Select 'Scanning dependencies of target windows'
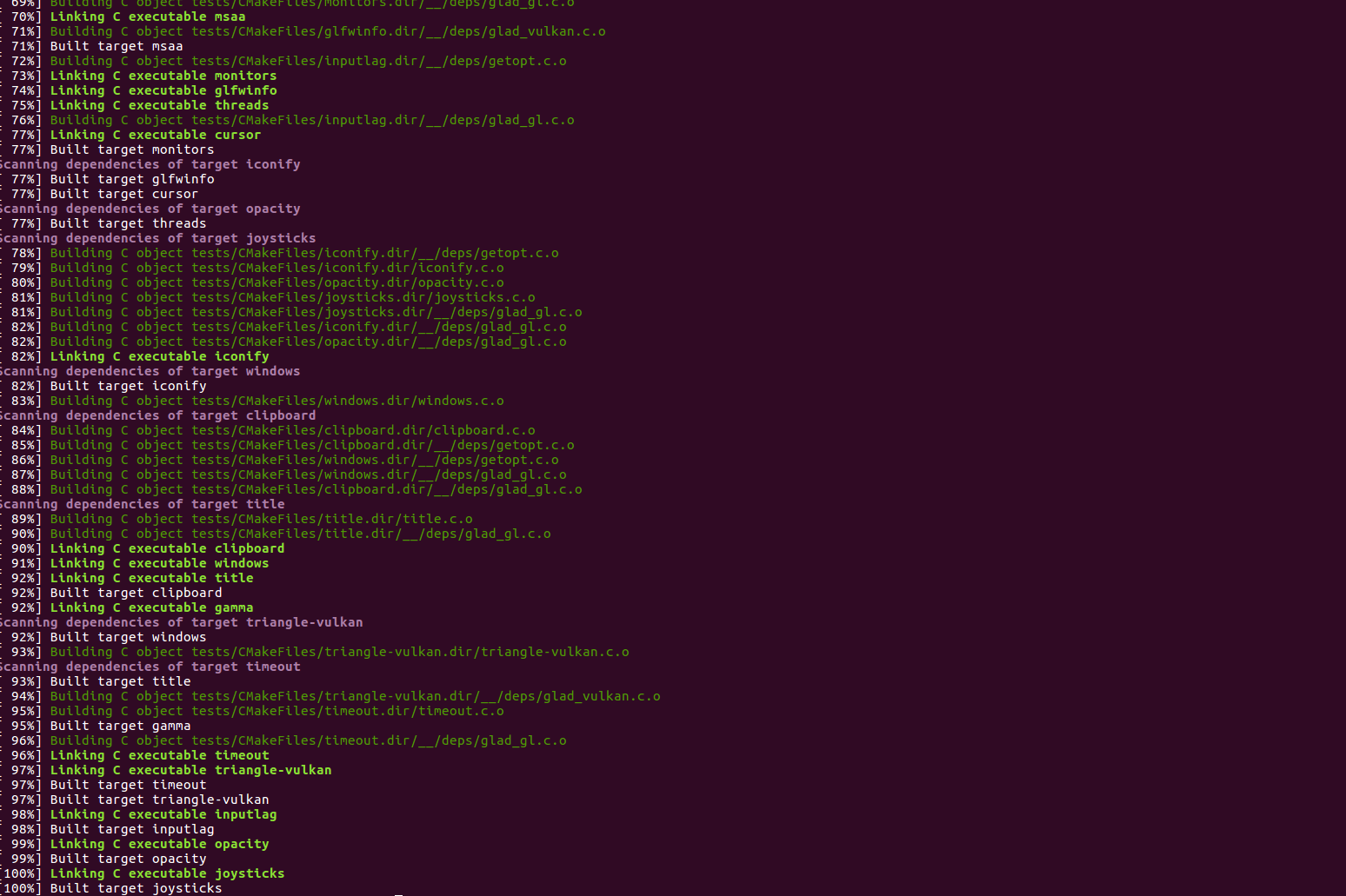 coord(150,371)
